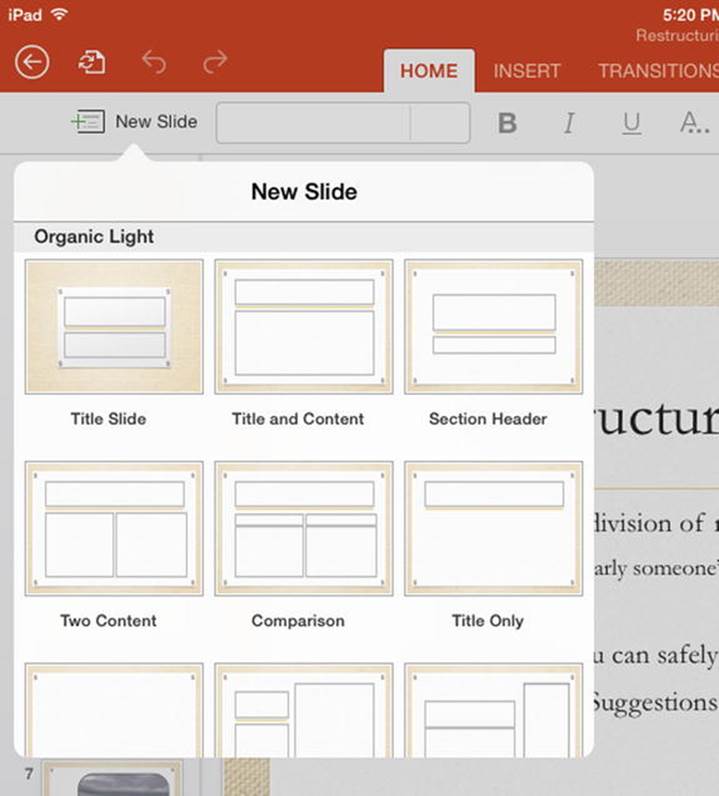Screen dimensions: 719x796
Task: Click the New Slide icon
Action: [x=88, y=122]
